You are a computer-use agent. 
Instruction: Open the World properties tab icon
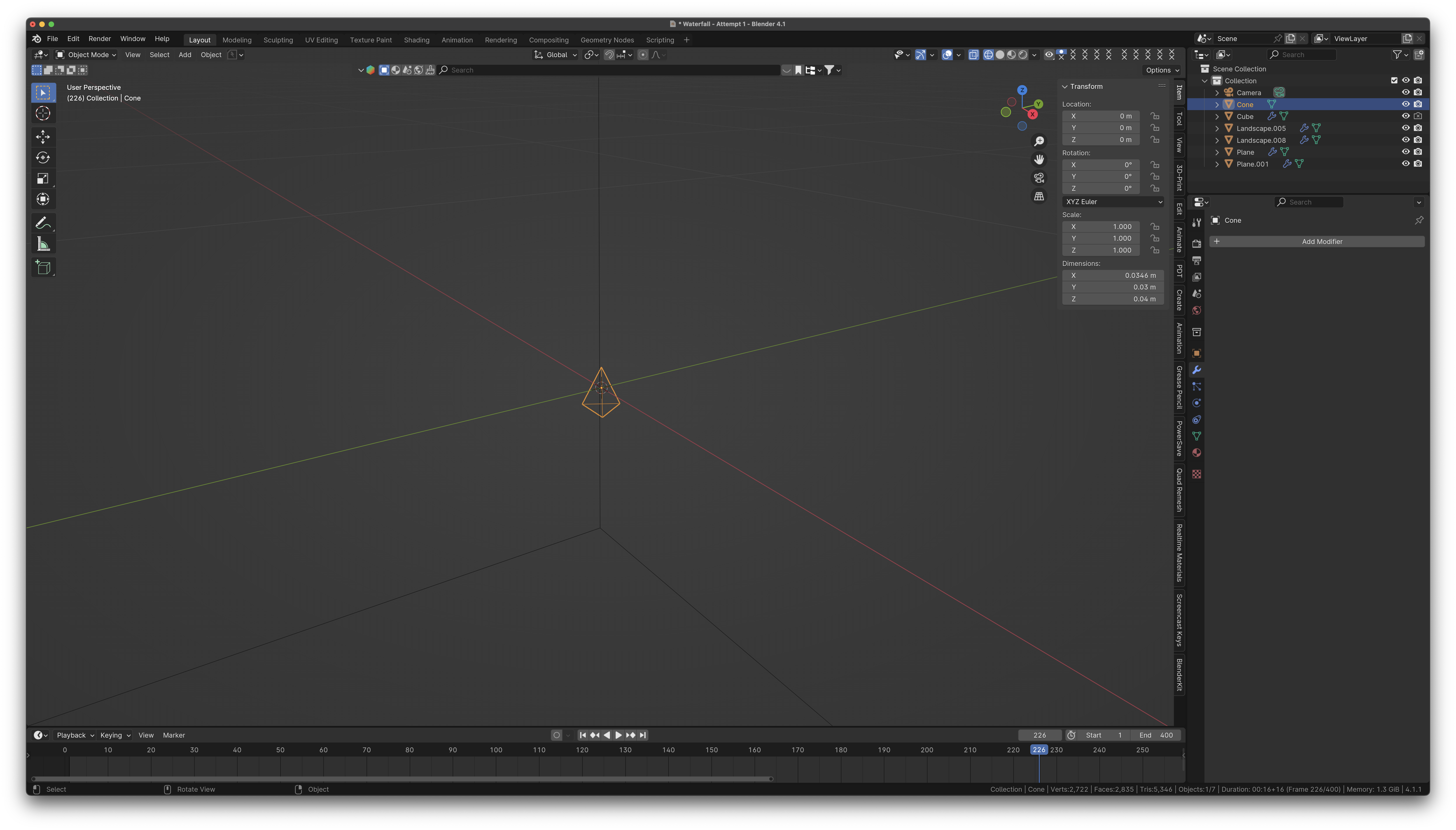pos(1197,310)
